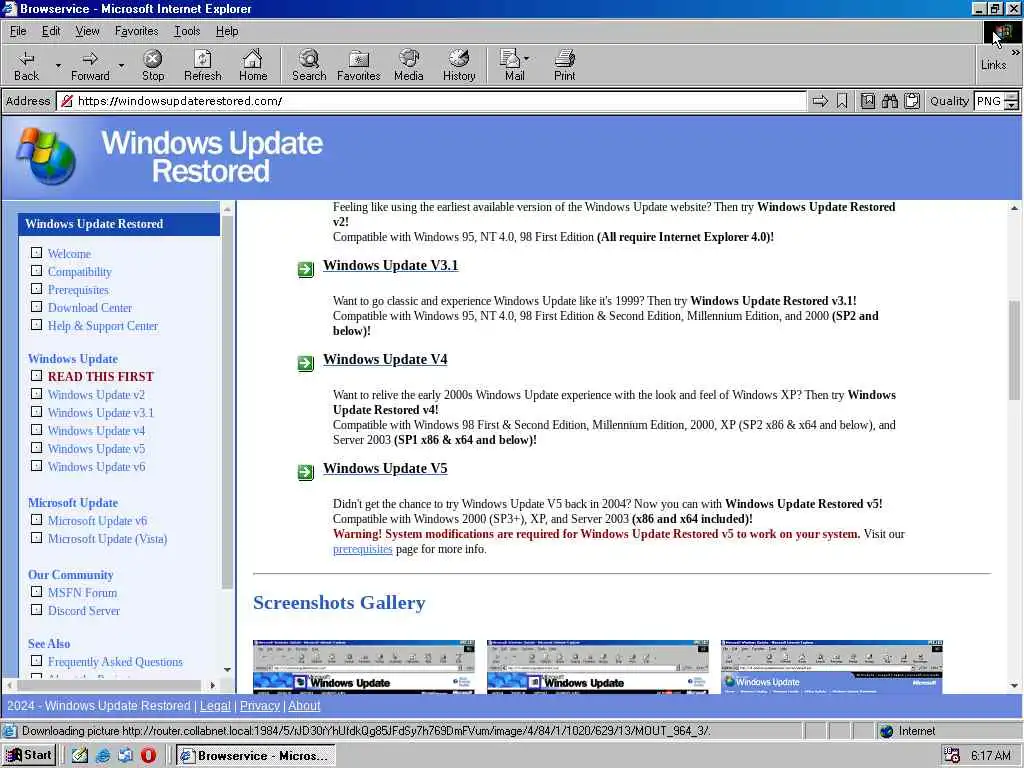Refresh the current page
Screen dimensions: 1024x768
coord(202,65)
